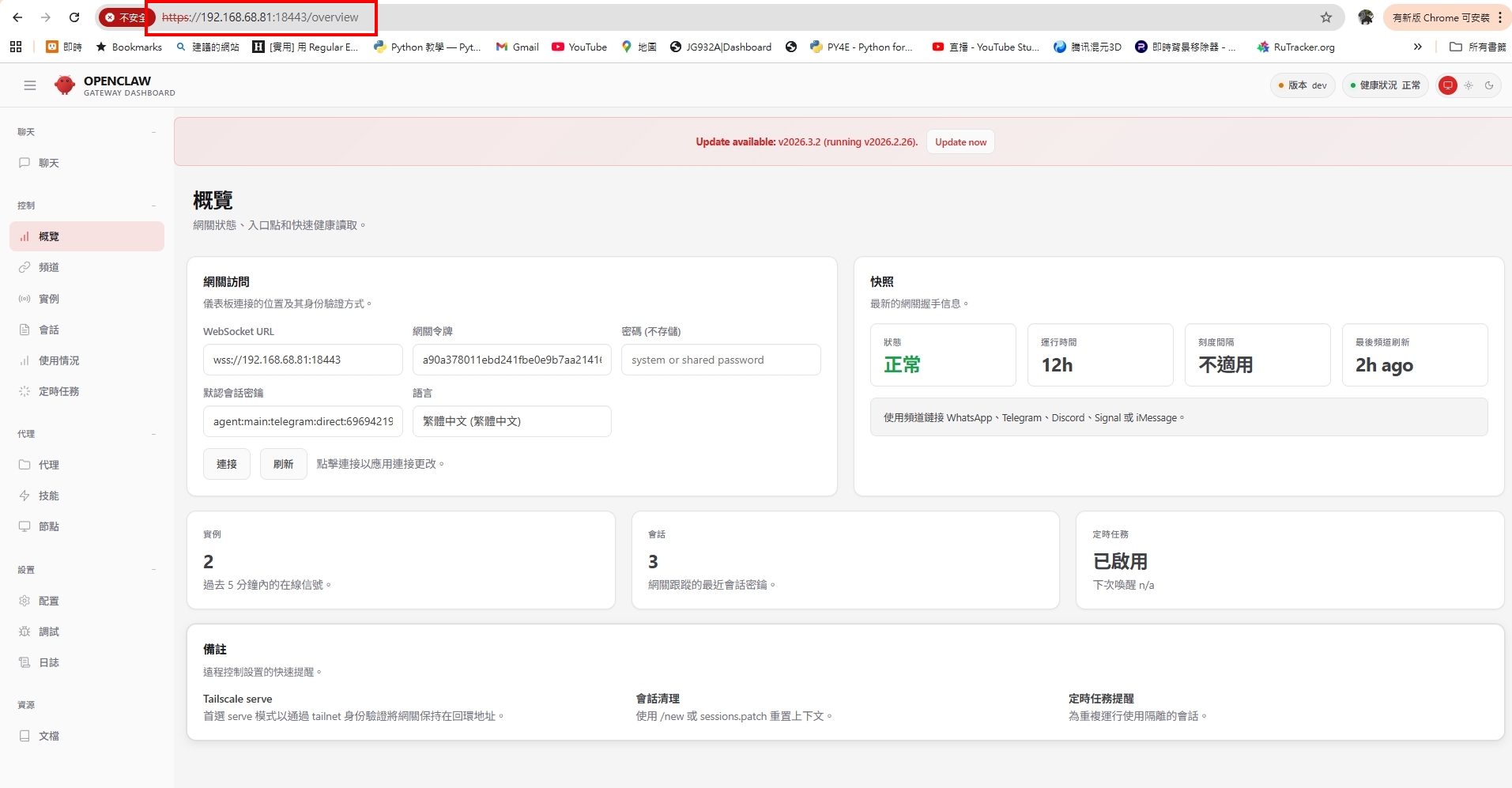Collapse the 控制 sidebar section
Screen dimensions: 1512x788
153,205
